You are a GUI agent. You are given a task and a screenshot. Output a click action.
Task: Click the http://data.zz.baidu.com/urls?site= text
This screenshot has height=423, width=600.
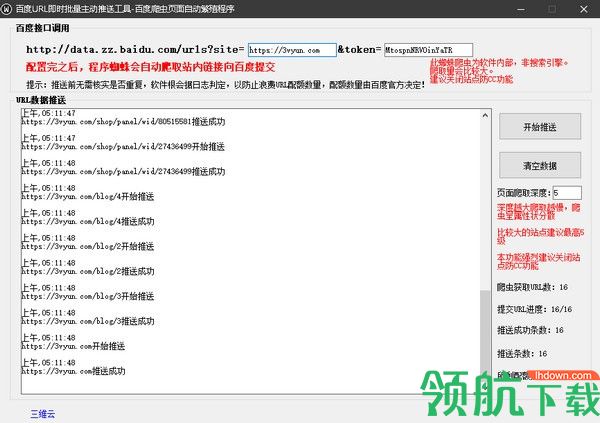coord(135,49)
